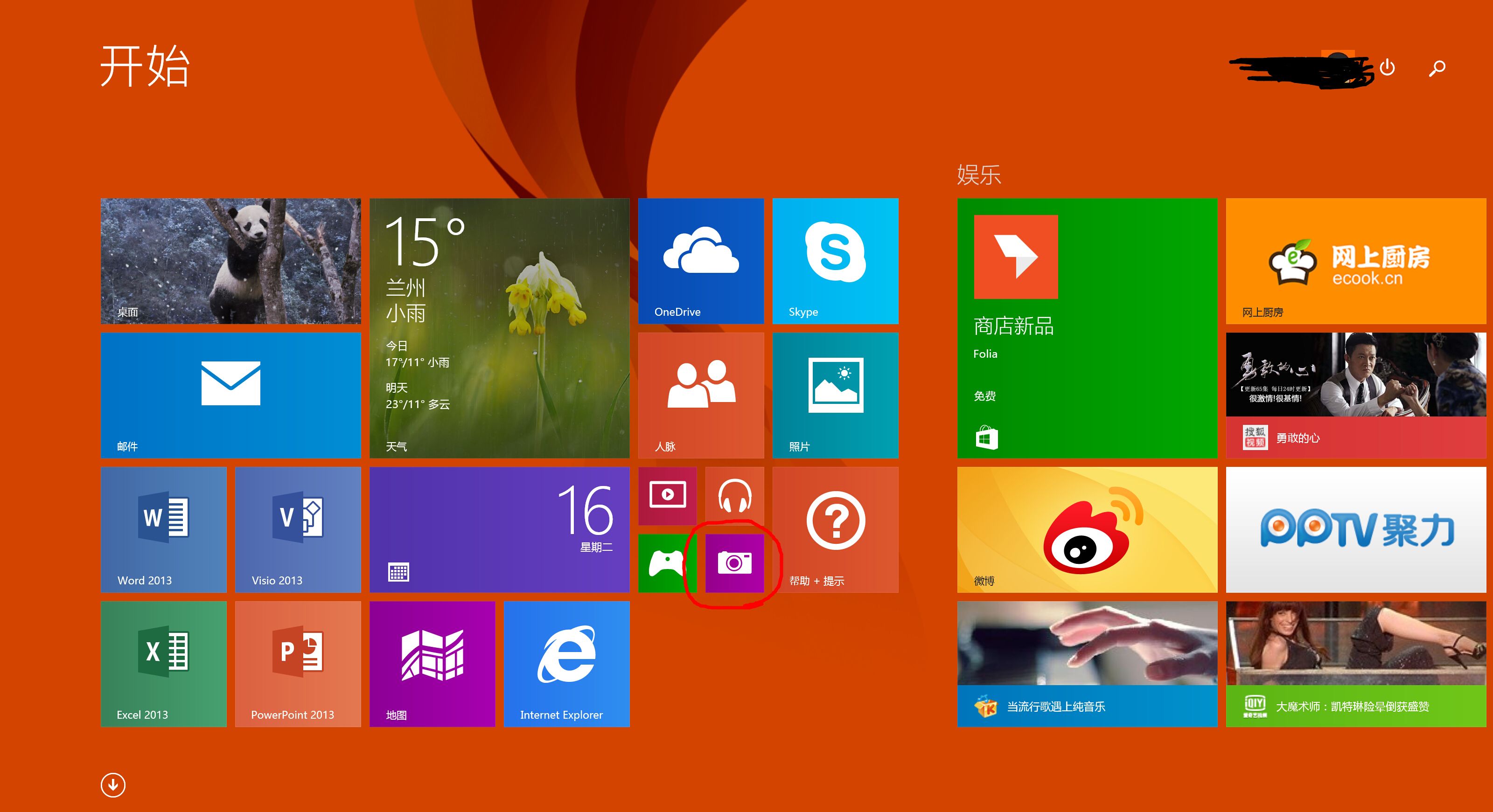Click the search magnifier button
The width and height of the screenshot is (1493, 812).
1437,69
